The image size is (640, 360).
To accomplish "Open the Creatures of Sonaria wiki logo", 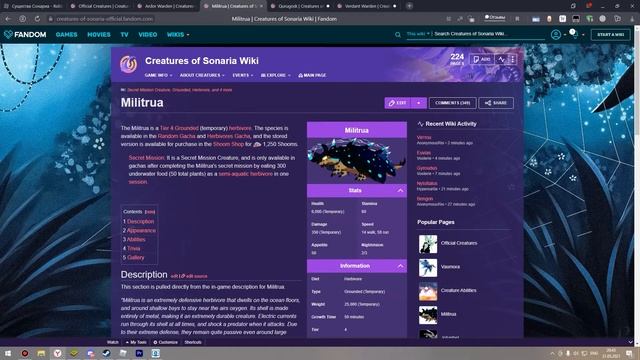I will (128, 64).
